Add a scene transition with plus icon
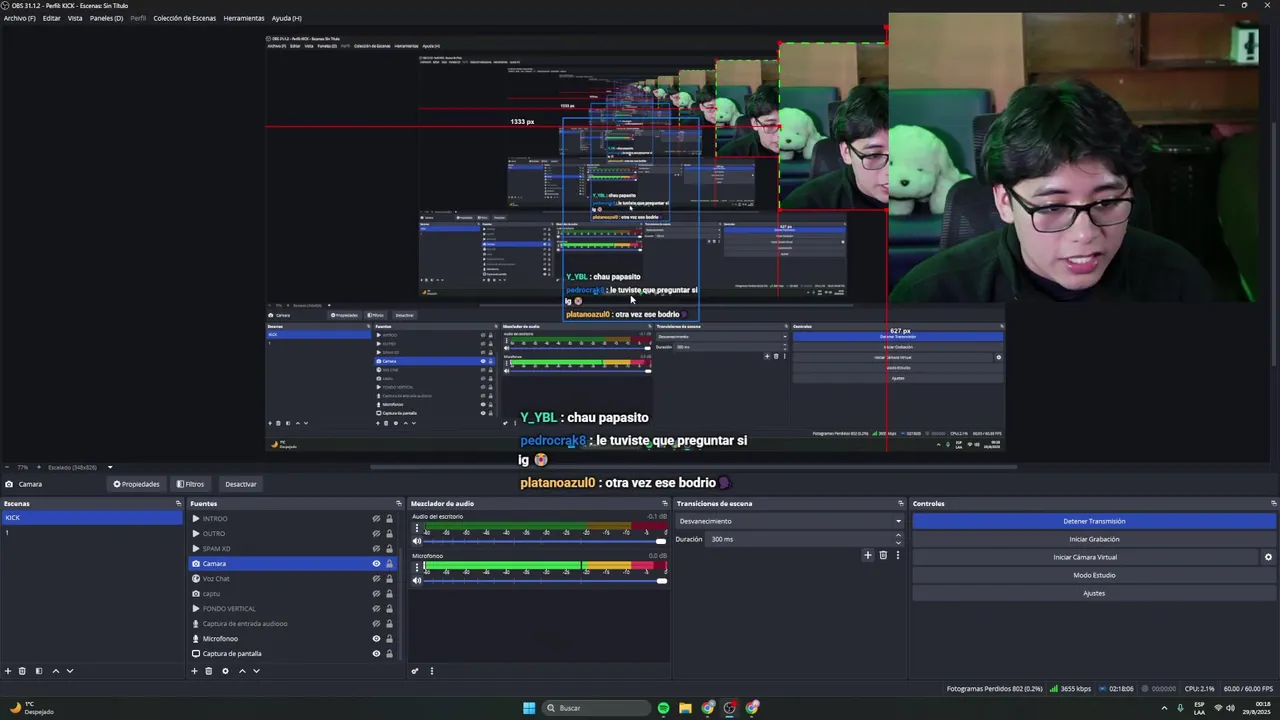This screenshot has height=720, width=1280. point(868,555)
